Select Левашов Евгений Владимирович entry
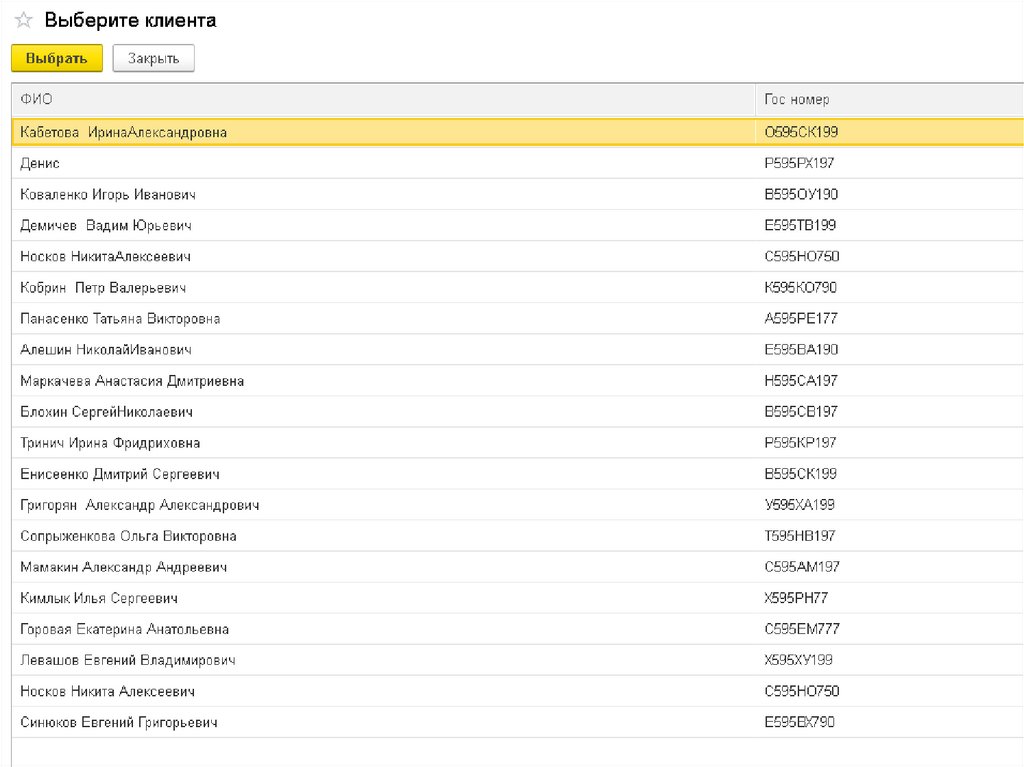 coord(128,660)
